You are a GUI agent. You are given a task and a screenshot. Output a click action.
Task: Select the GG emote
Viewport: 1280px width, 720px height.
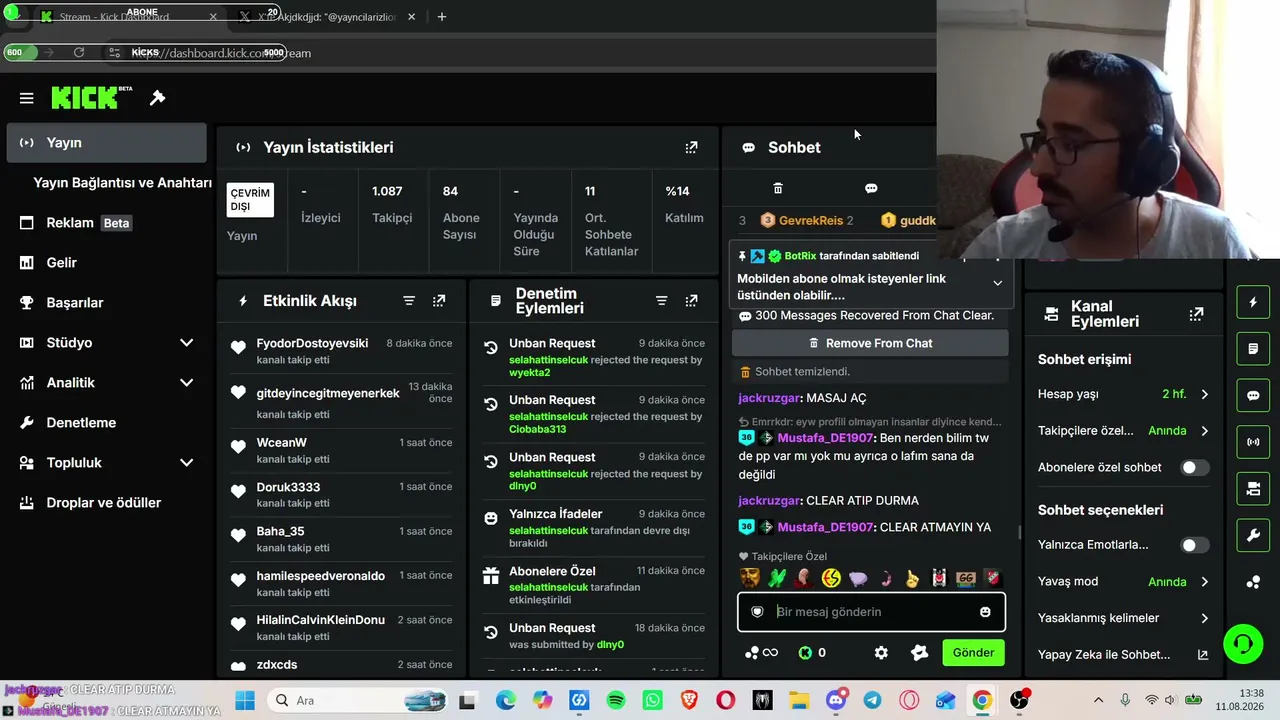(965, 578)
